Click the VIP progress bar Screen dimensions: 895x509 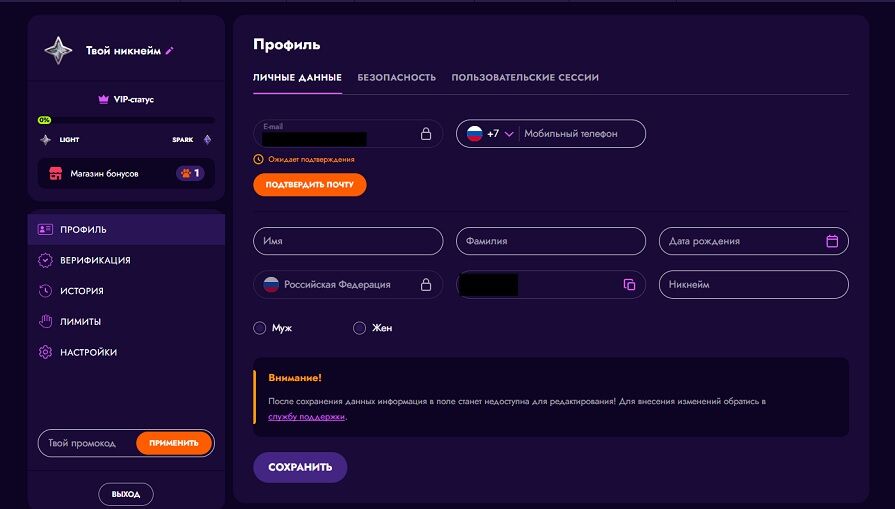[126, 120]
